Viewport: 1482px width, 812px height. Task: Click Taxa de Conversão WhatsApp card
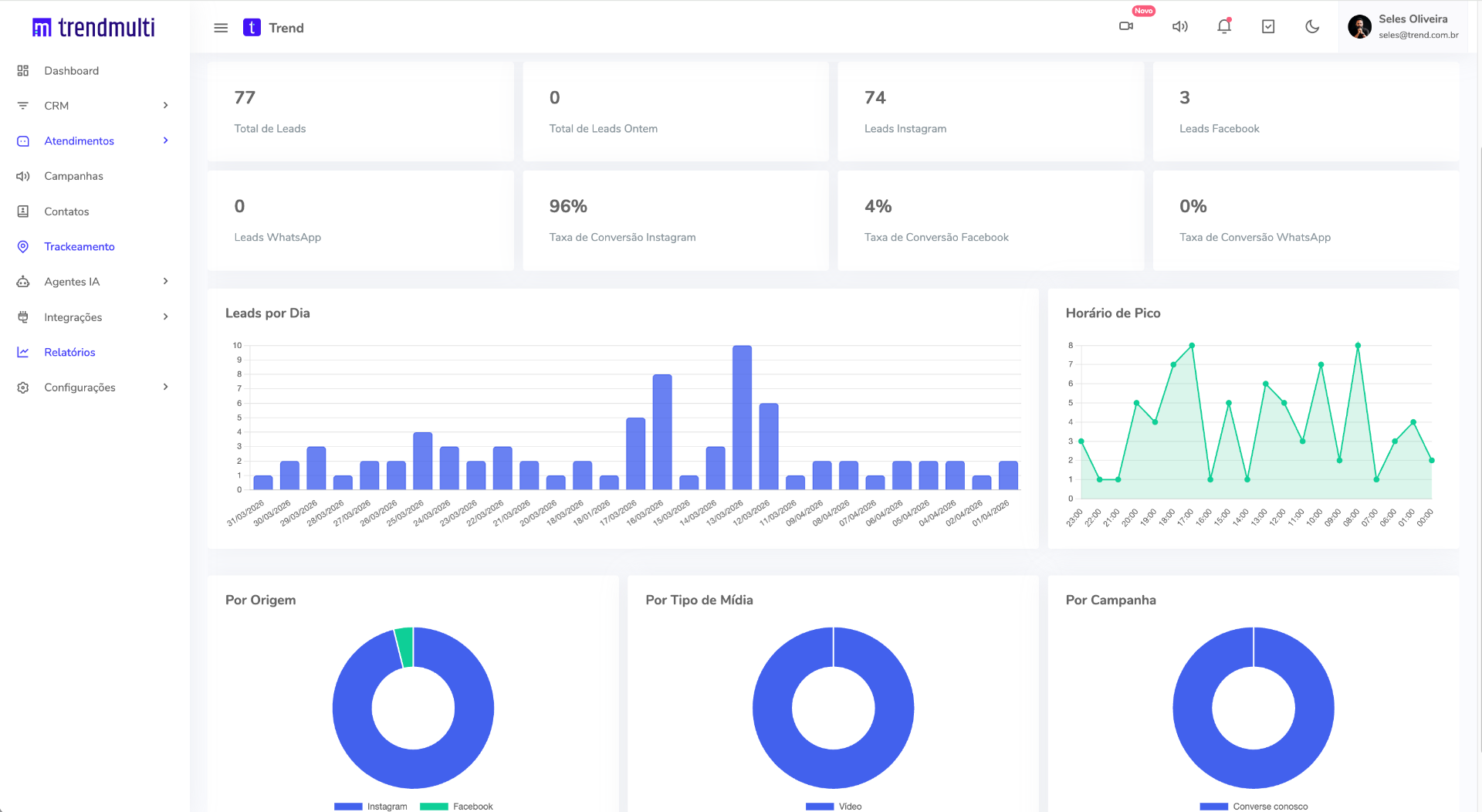tap(1305, 220)
